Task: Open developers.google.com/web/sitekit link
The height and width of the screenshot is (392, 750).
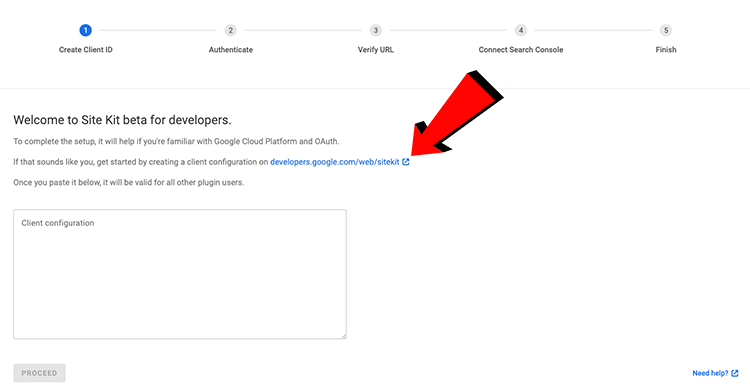Action: (334, 162)
